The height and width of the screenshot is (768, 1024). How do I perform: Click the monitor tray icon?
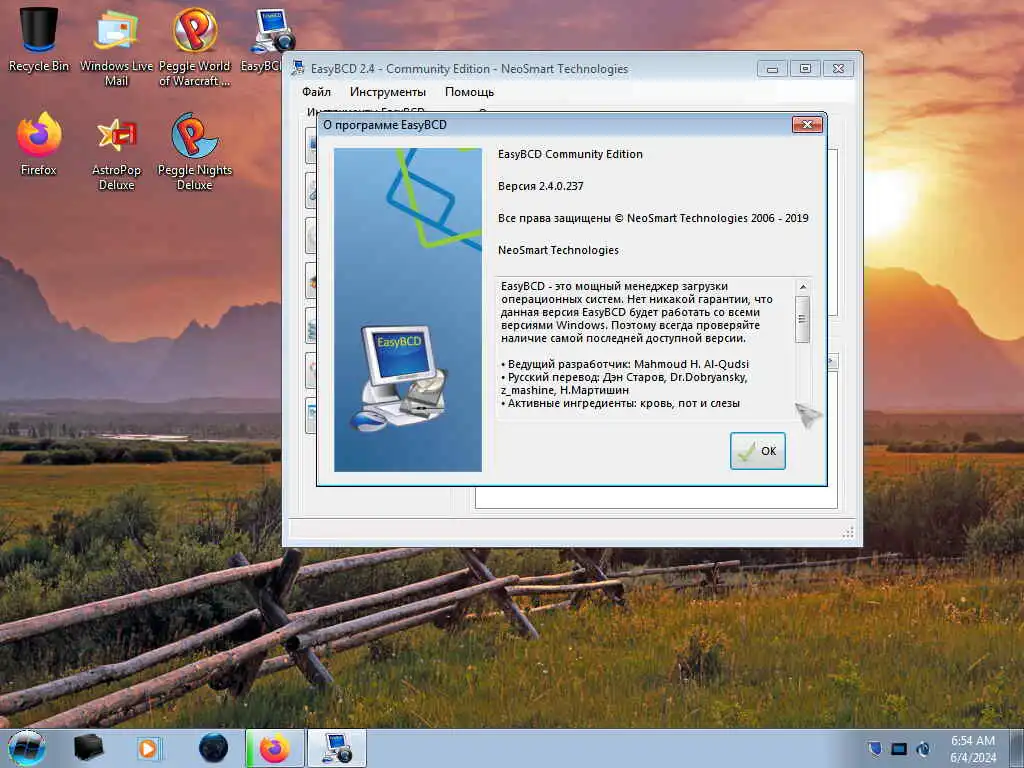(899, 749)
